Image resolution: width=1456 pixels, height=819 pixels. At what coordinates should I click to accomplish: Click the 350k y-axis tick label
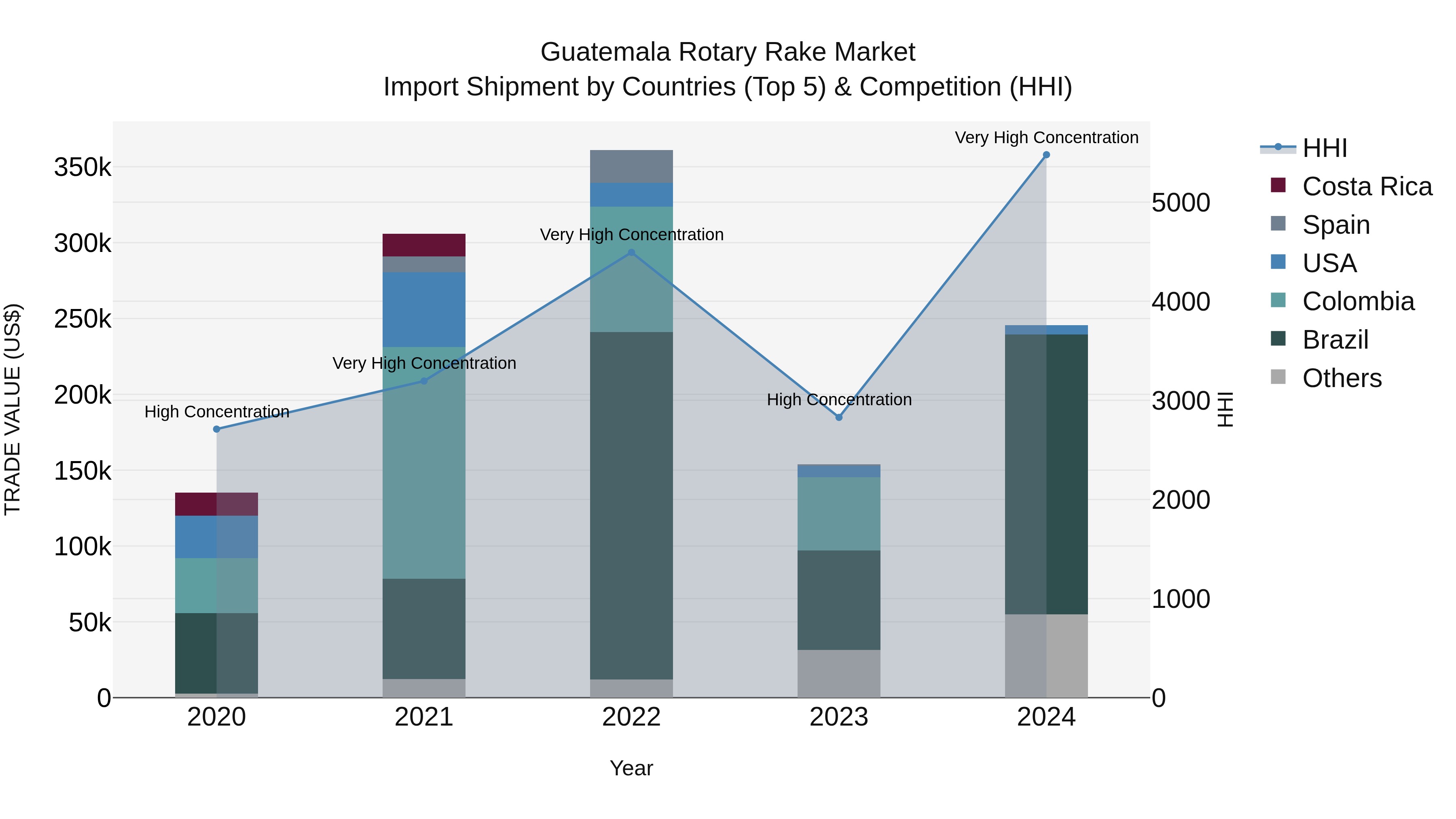point(83,167)
